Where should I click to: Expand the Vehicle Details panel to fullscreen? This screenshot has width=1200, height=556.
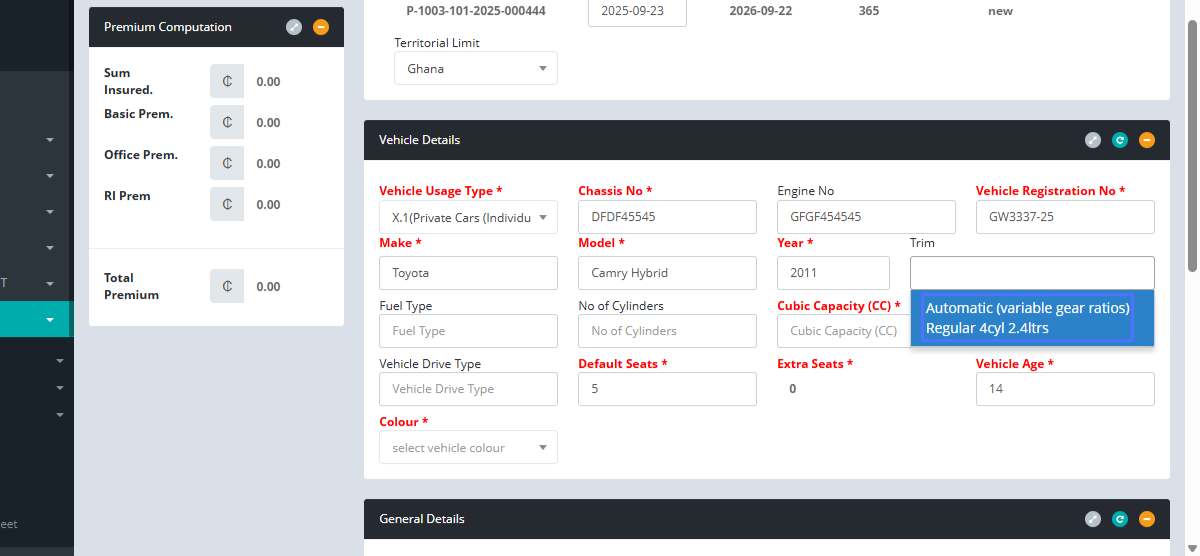point(1093,140)
